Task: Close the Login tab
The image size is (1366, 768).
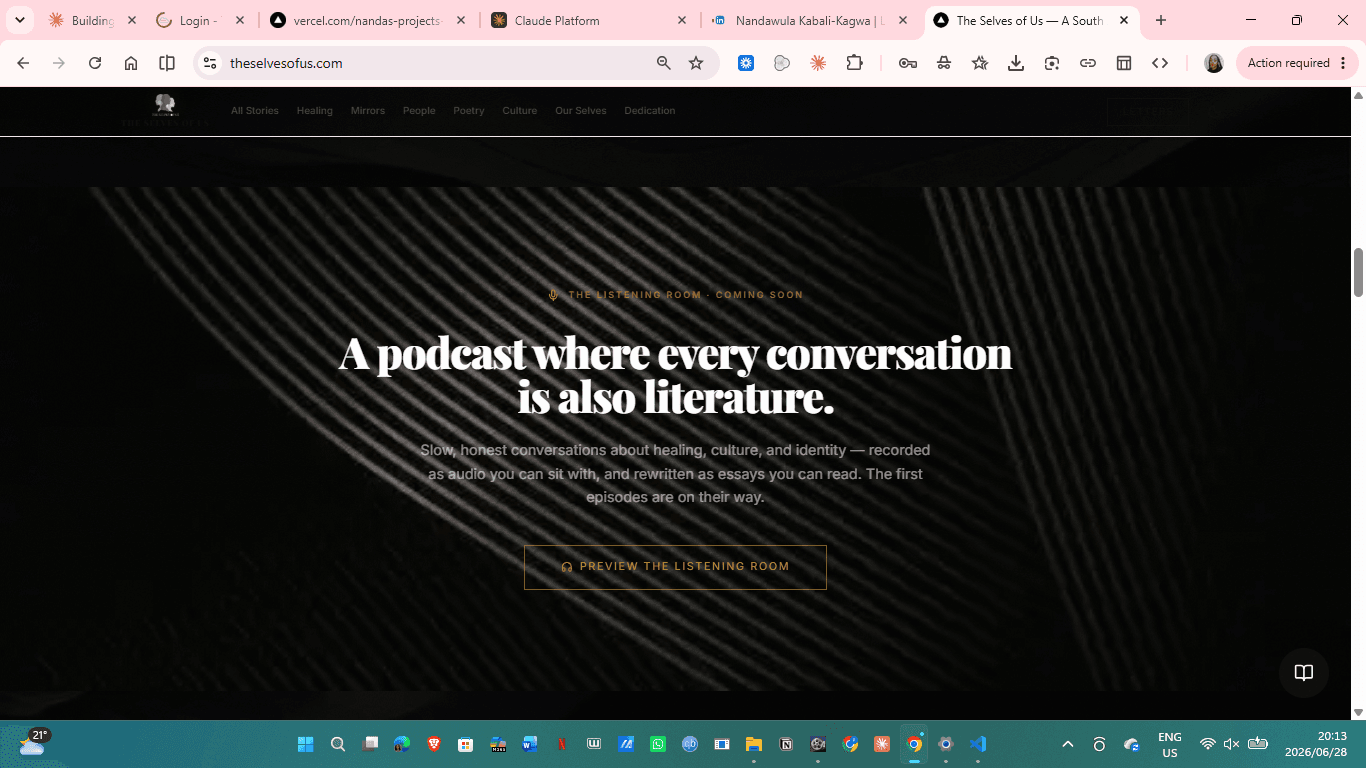Action: tap(239, 20)
